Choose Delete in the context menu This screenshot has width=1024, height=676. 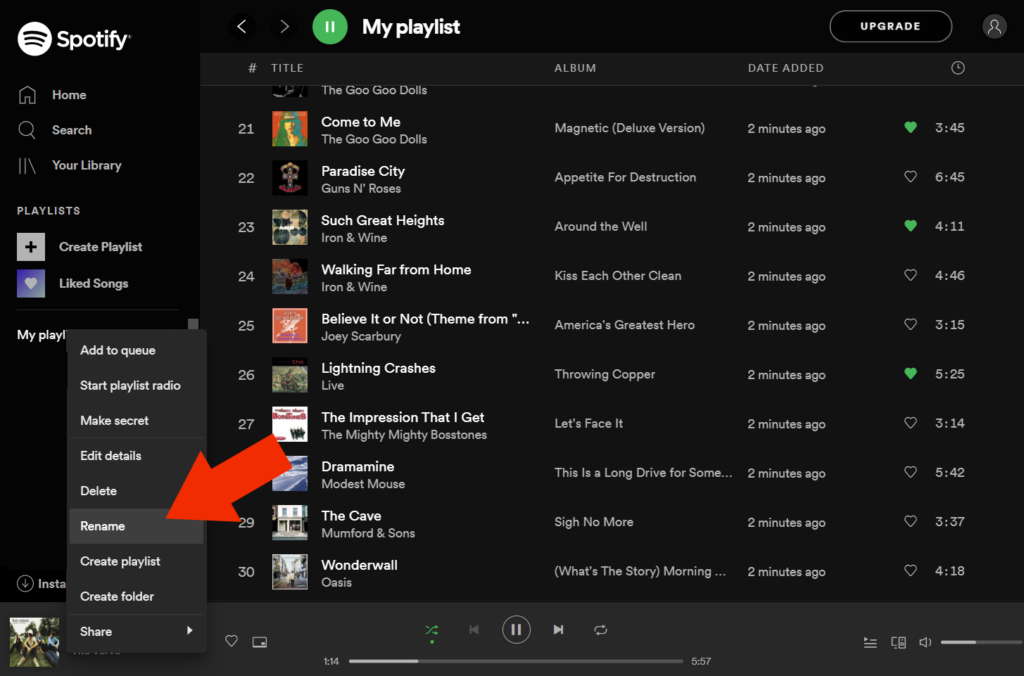coord(136,491)
